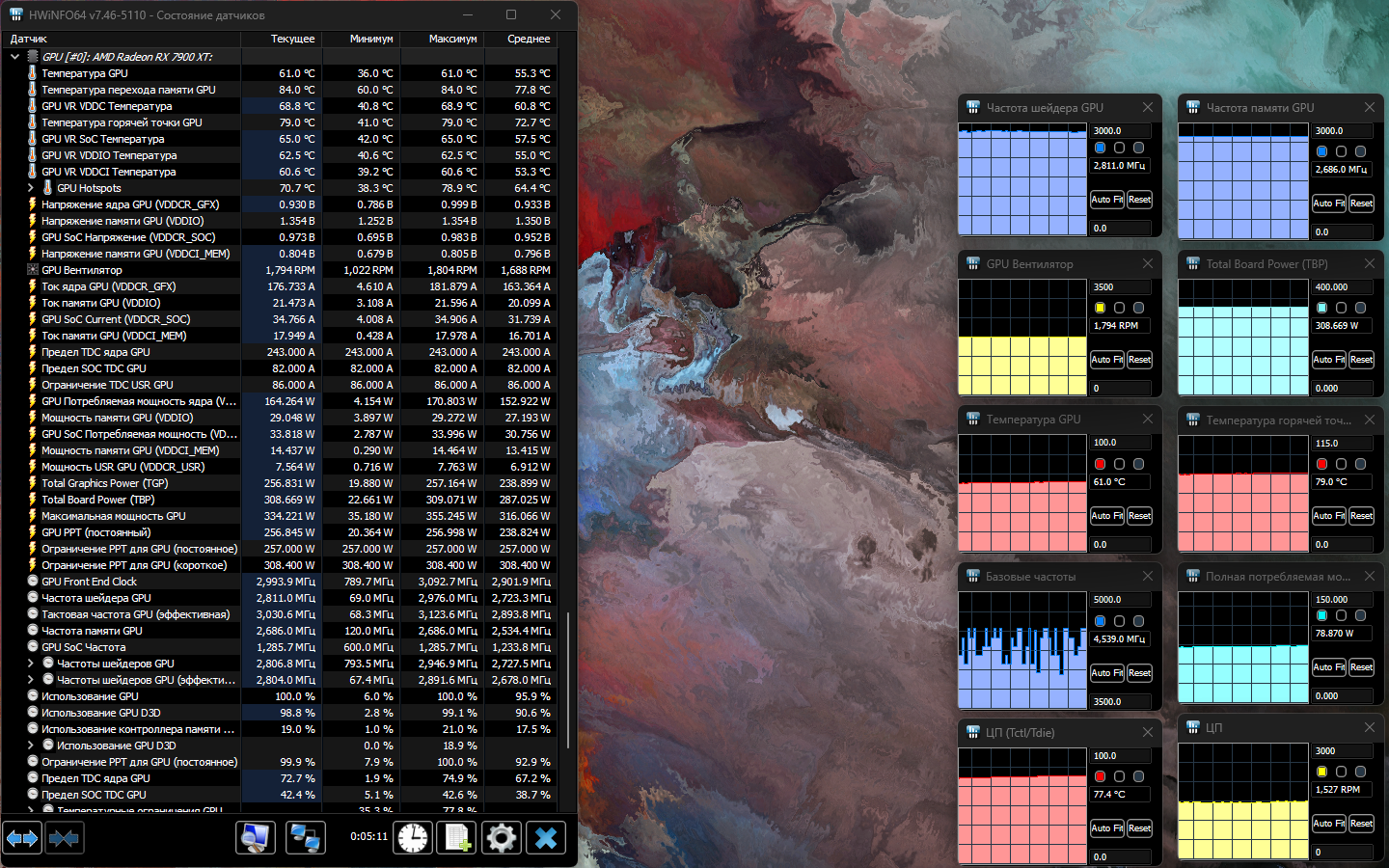Click the Максимум column header
1389x868 pixels.
coord(442,39)
